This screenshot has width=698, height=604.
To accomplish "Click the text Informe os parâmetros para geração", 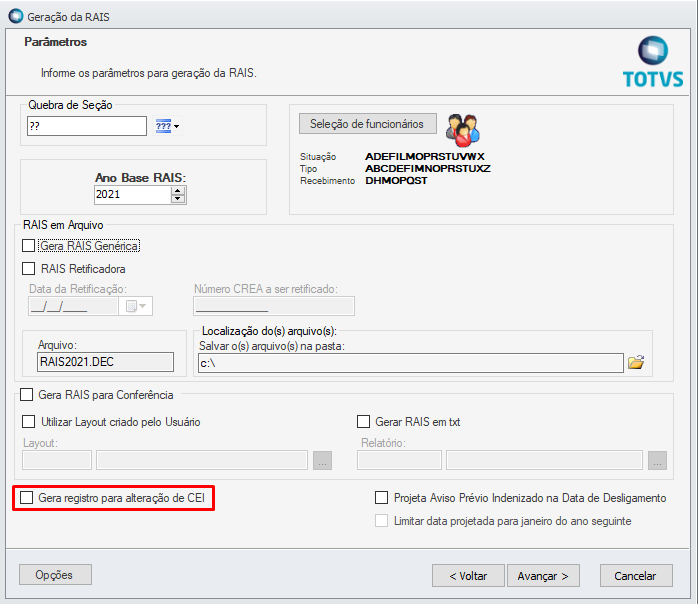I will (149, 73).
